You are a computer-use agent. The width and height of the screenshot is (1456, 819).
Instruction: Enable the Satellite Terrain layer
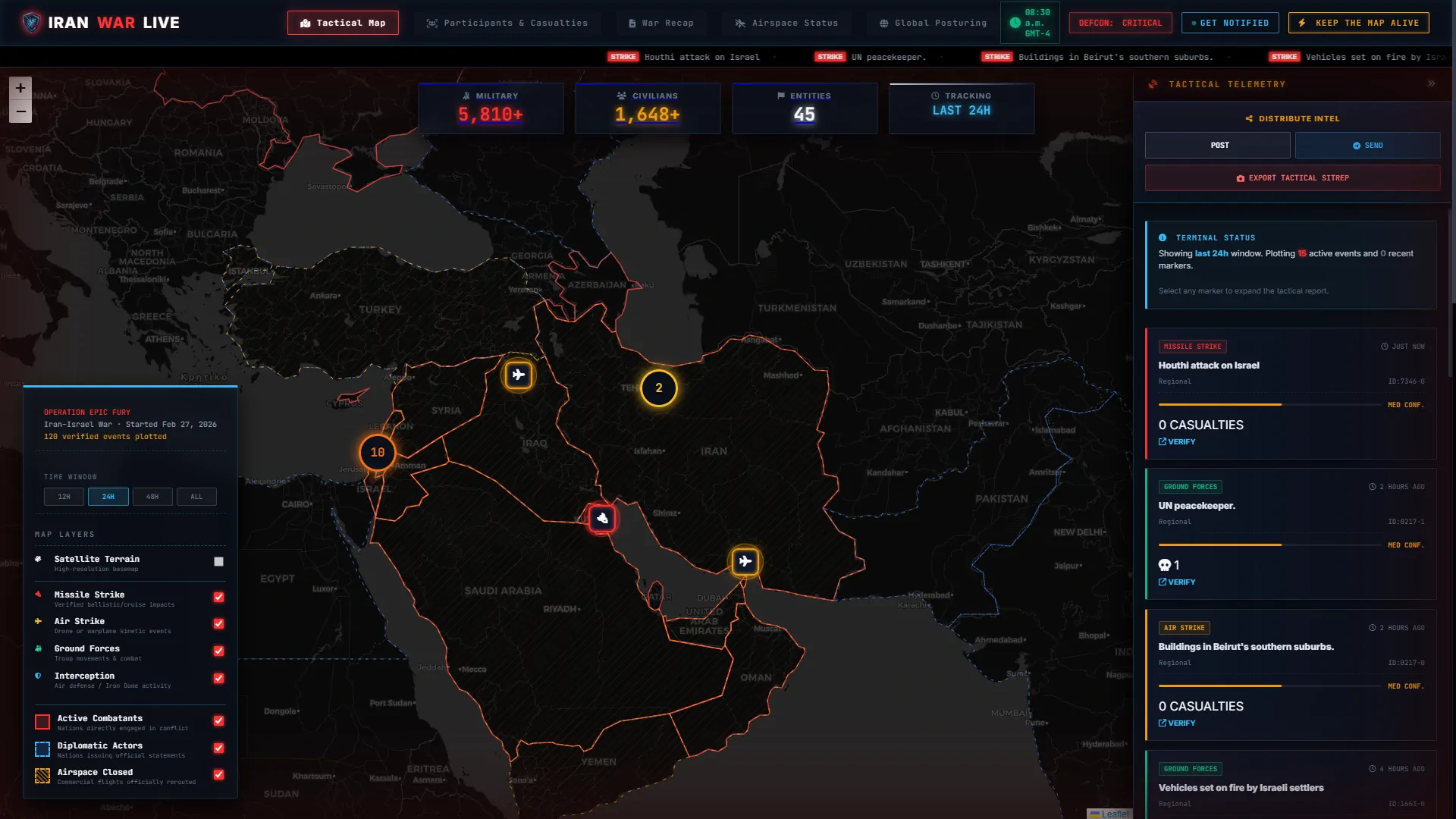point(219,562)
